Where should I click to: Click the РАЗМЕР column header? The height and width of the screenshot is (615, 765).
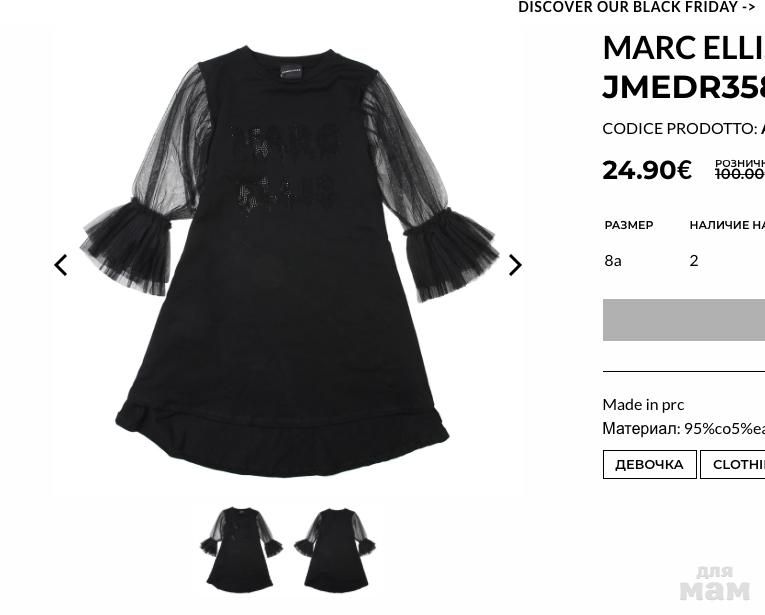tap(629, 225)
